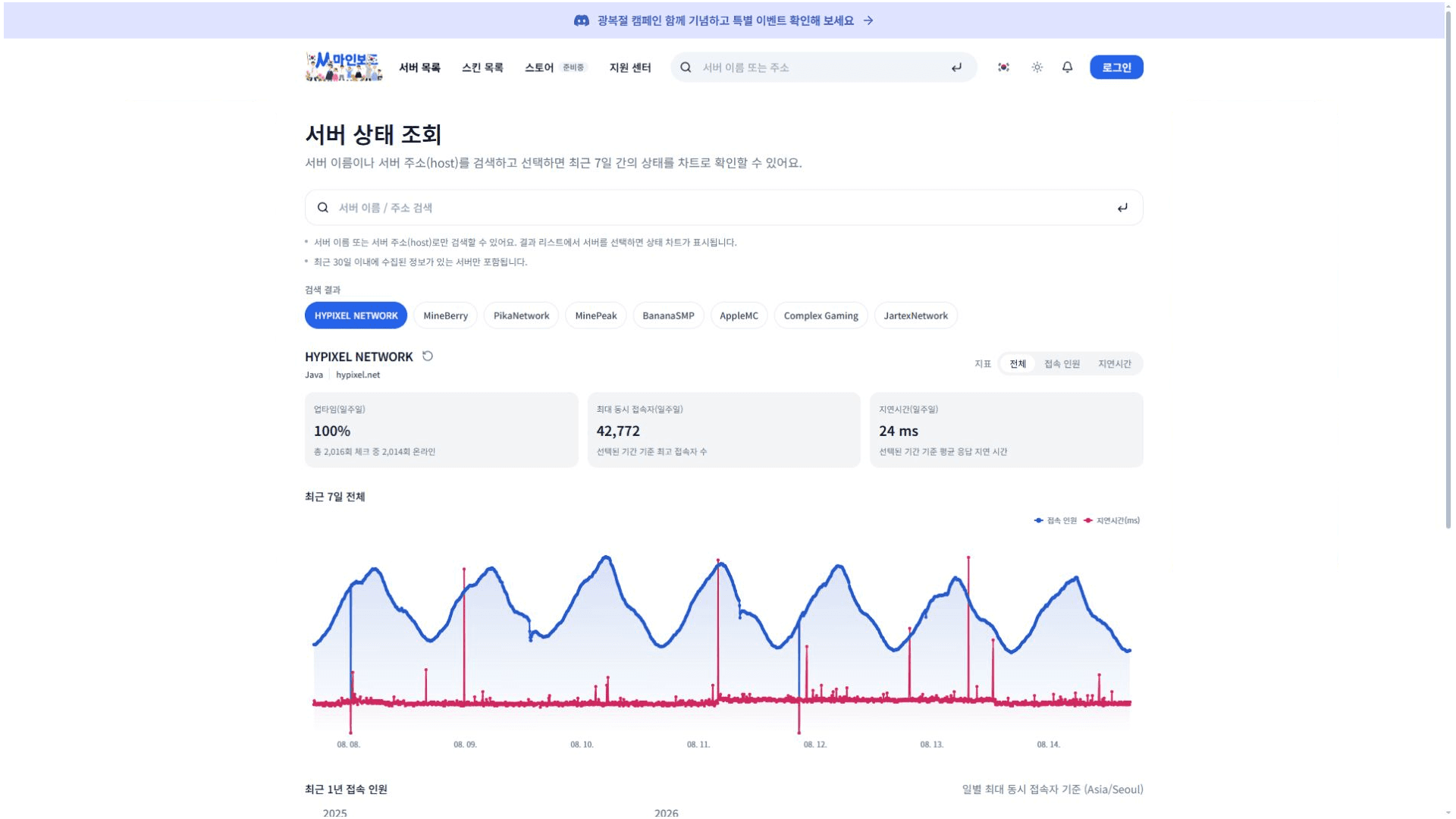This screenshot has height=819, width=1456.
Task: Open the notifications bell
Action: 1067,67
